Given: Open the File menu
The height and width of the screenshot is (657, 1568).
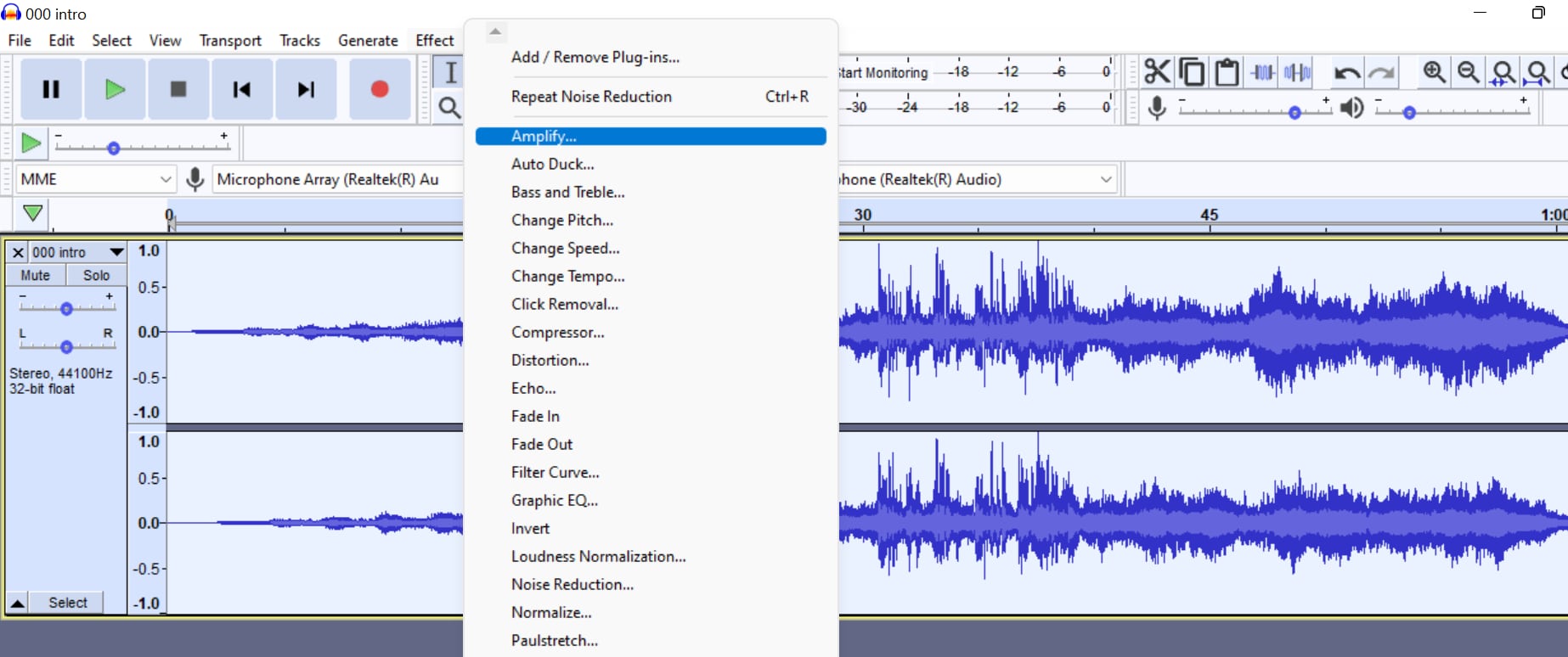Looking at the screenshot, I should tap(20, 41).
